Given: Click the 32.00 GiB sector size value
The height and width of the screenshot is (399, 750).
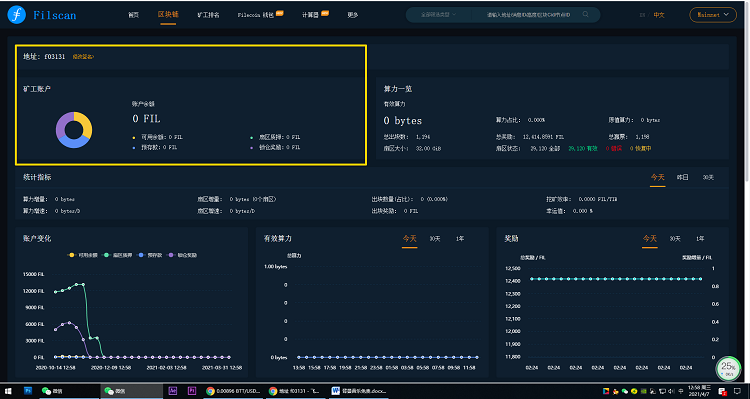Looking at the screenshot, I should click(429, 149).
